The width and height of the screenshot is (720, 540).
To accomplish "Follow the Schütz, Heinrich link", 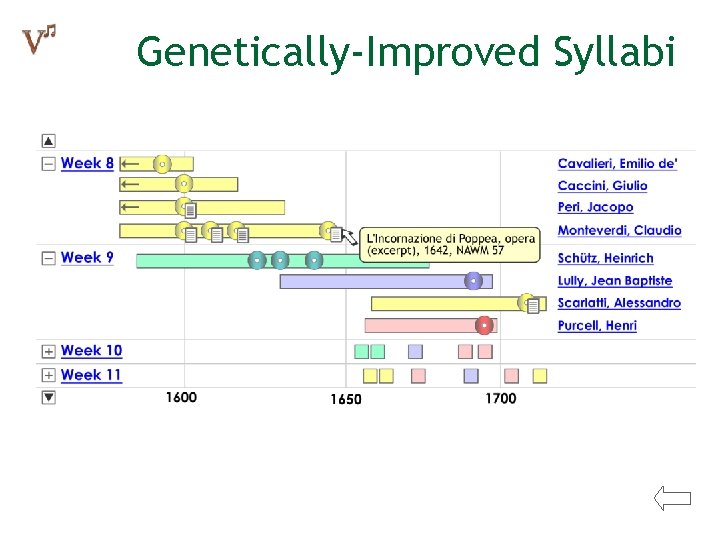I will 605,258.
